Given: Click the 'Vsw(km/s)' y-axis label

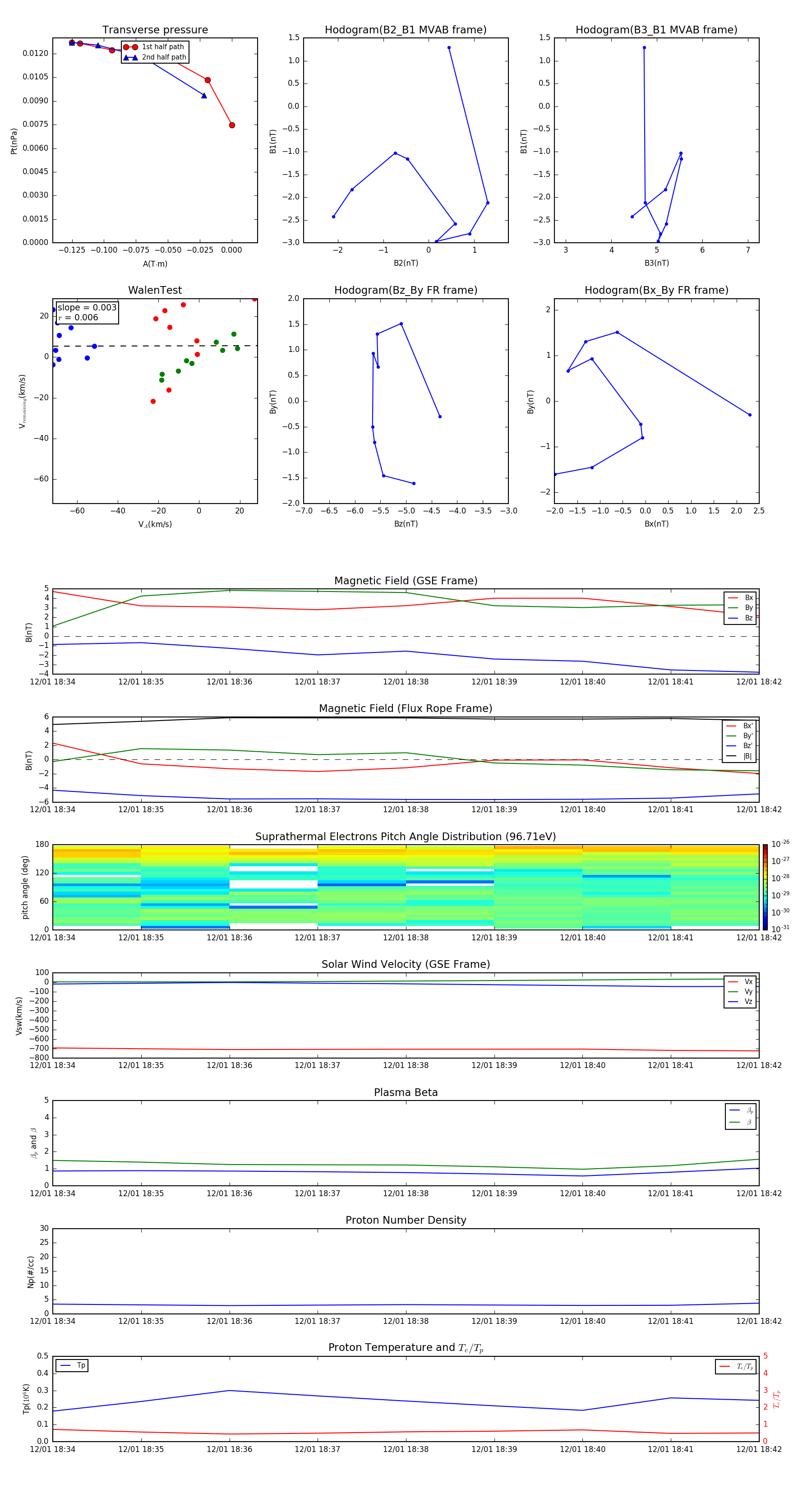Looking at the screenshot, I should 19,1016.
